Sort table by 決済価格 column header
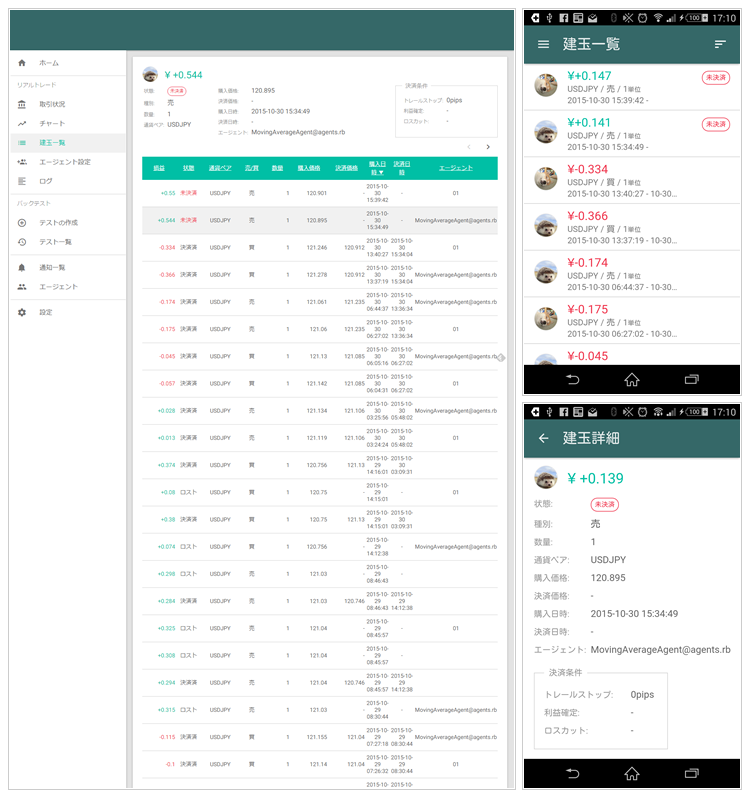This screenshot has height=805, width=750. coord(347,168)
